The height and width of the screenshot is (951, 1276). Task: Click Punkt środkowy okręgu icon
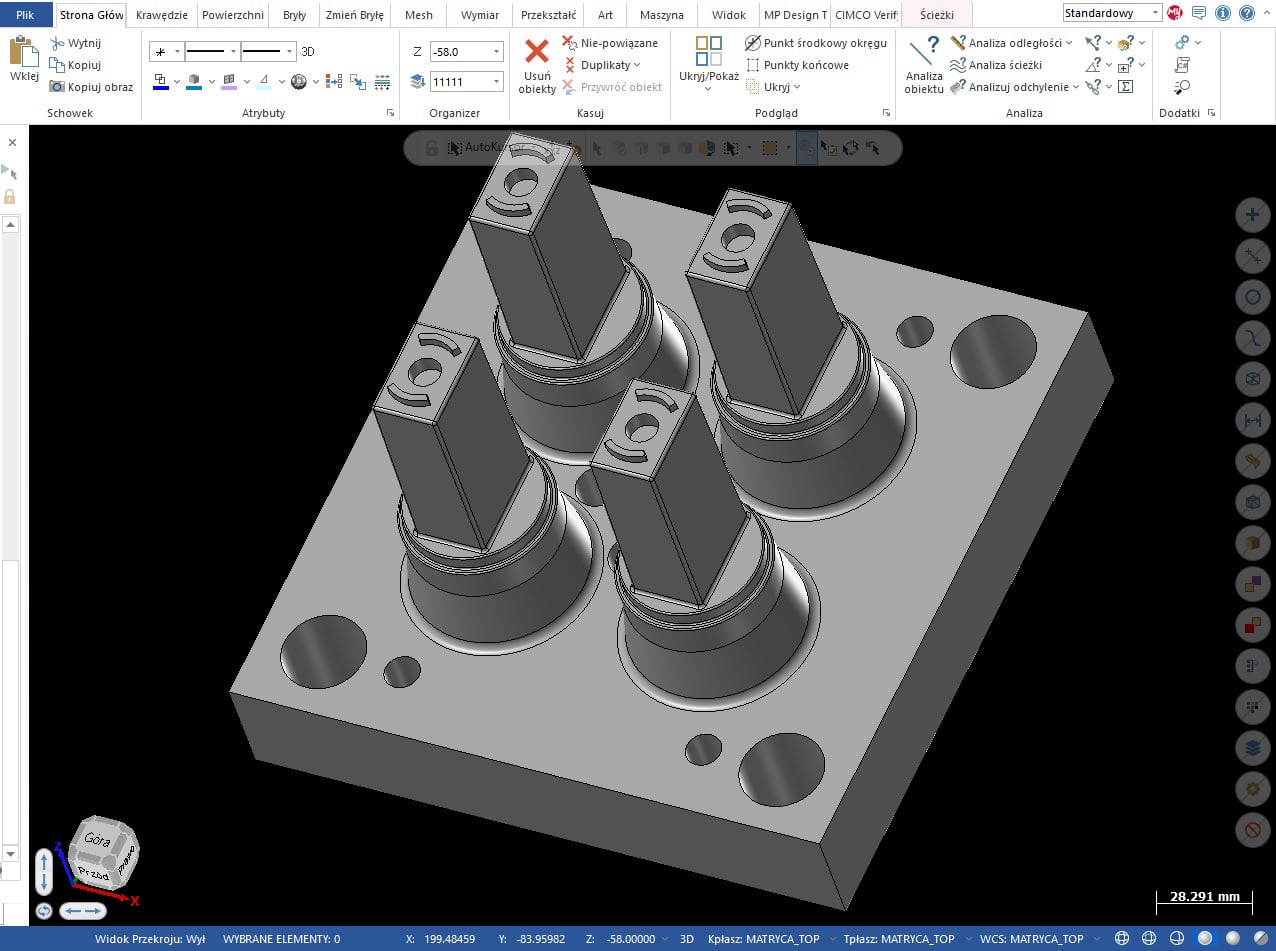click(x=753, y=43)
